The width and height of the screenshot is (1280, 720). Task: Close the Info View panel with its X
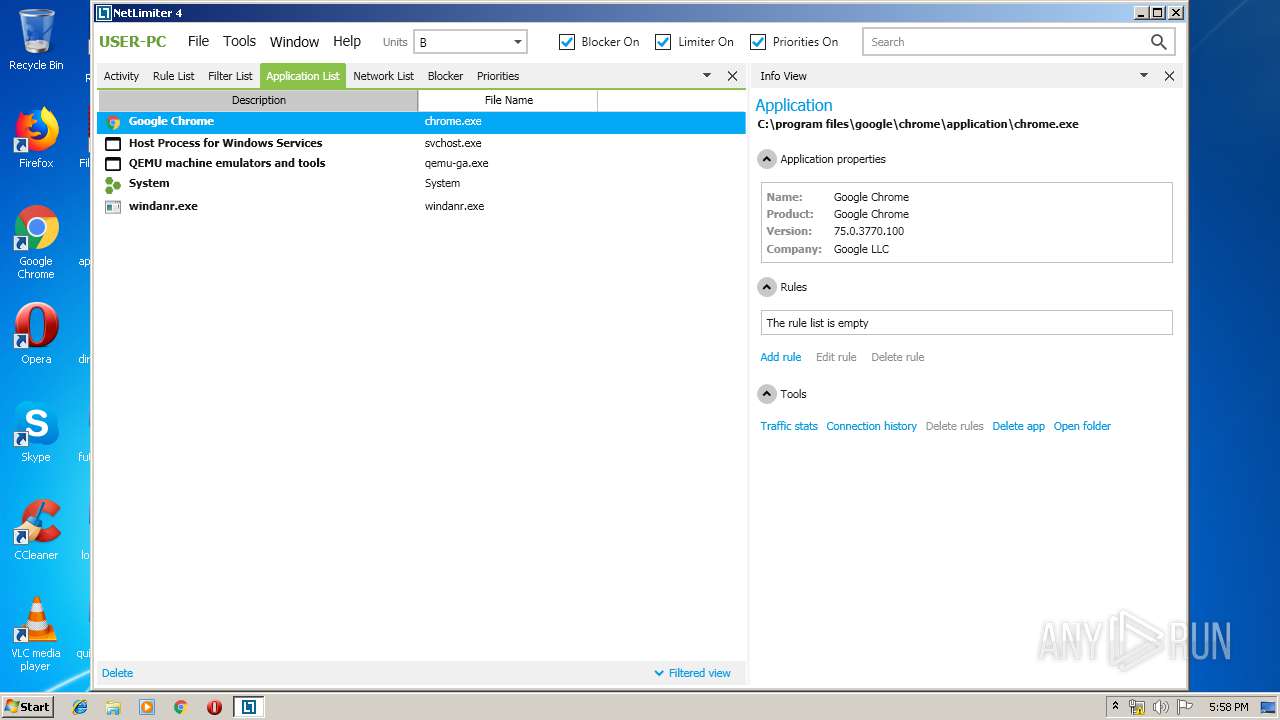[x=1169, y=76]
